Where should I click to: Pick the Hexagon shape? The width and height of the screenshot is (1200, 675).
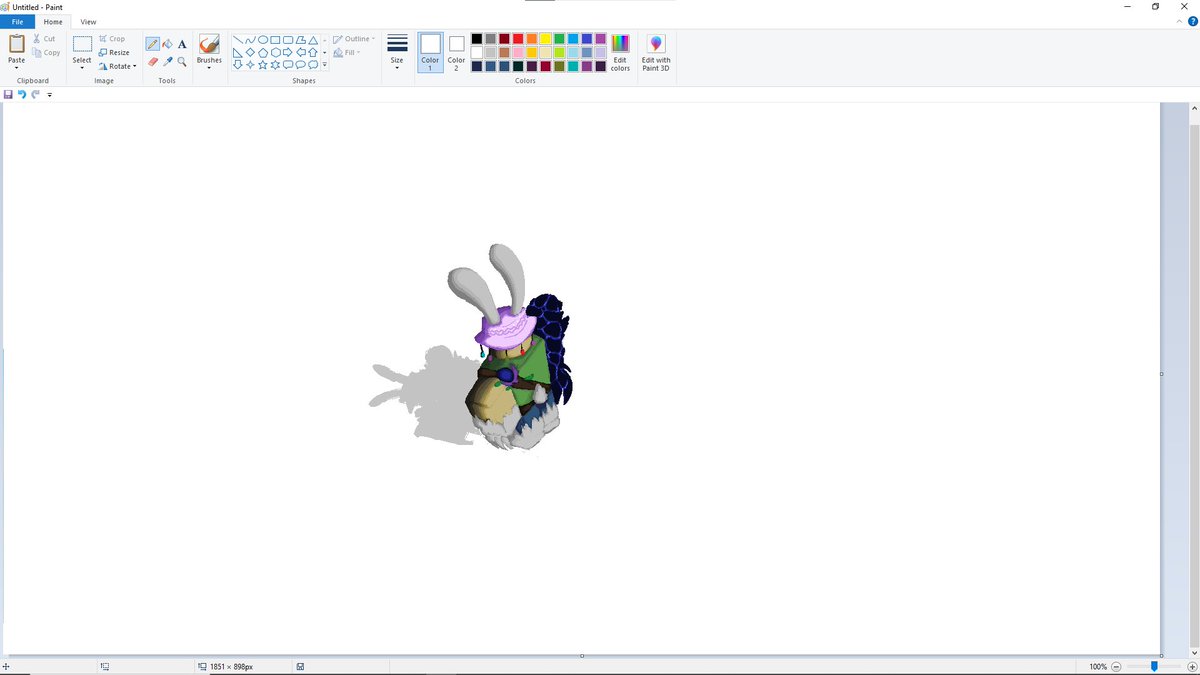tap(275, 52)
